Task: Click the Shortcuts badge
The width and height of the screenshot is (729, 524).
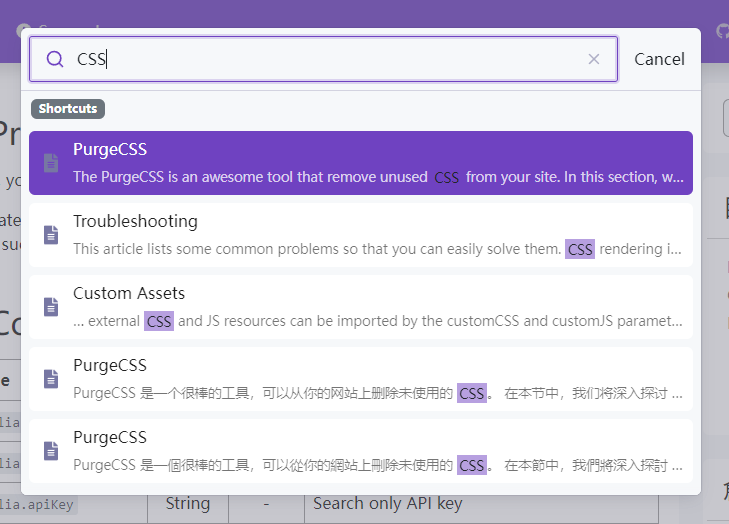Action: point(68,109)
